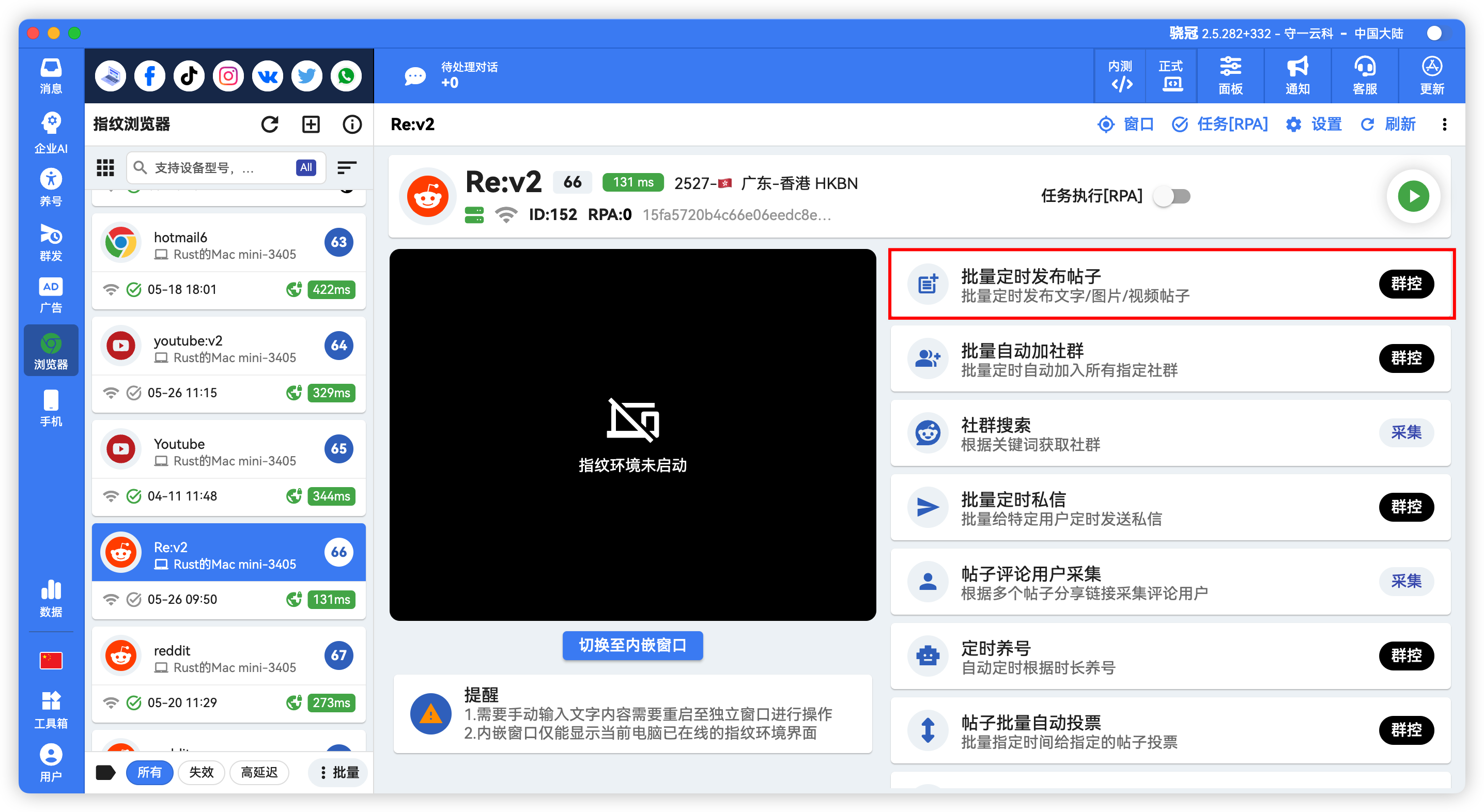Click the China flag language icon
The image size is (1484, 812).
(51, 661)
